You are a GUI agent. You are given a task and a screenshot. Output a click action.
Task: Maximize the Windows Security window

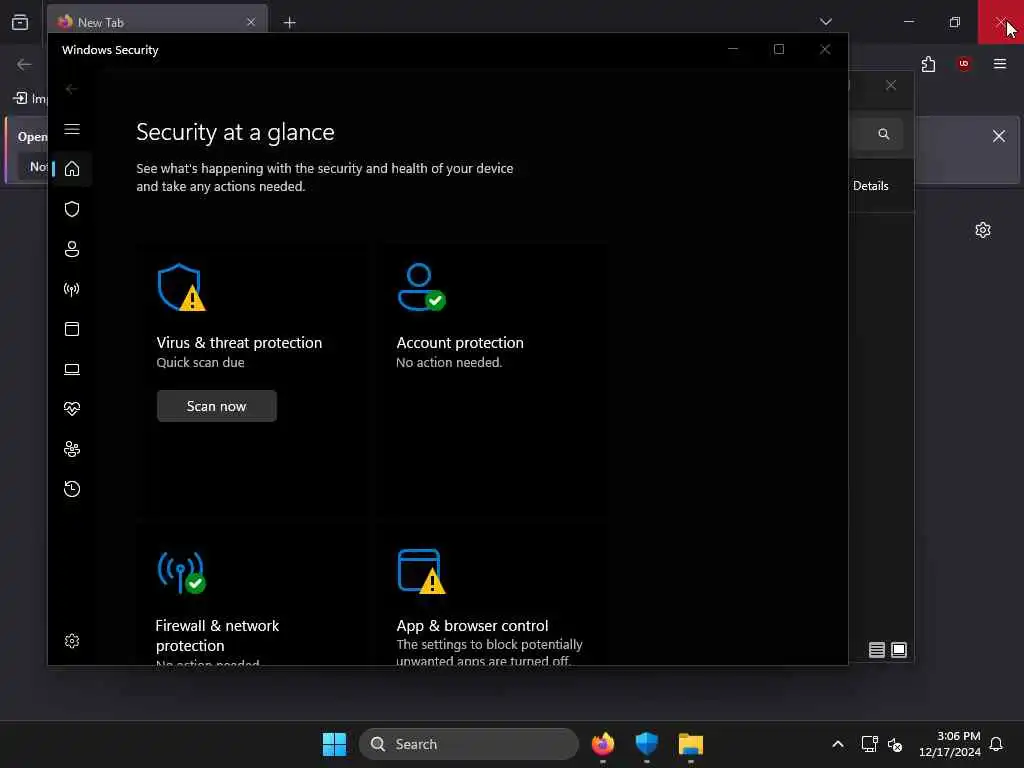tap(778, 49)
